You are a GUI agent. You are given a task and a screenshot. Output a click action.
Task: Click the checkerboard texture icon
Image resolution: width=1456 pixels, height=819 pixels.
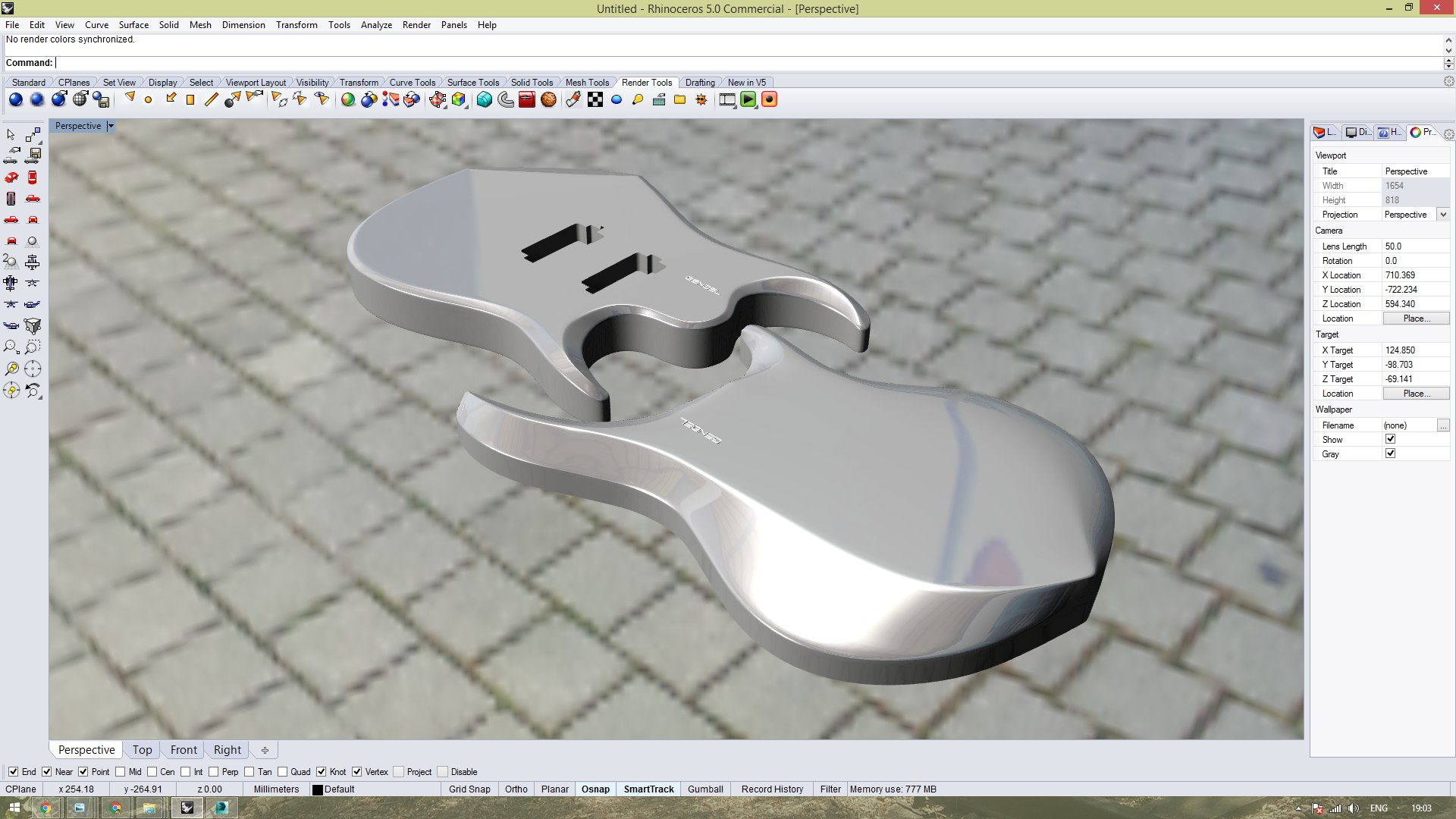point(595,99)
